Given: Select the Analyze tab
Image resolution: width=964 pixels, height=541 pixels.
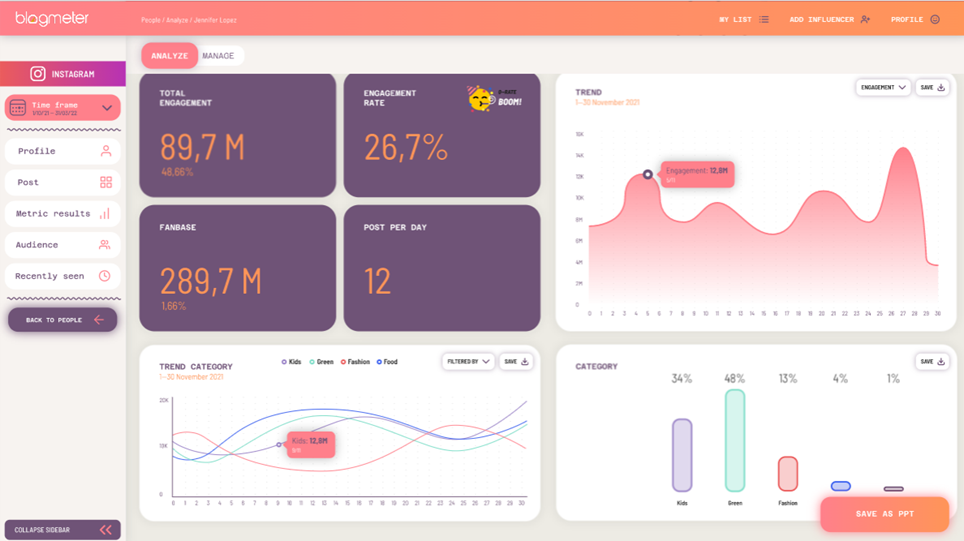Looking at the screenshot, I should (170, 56).
